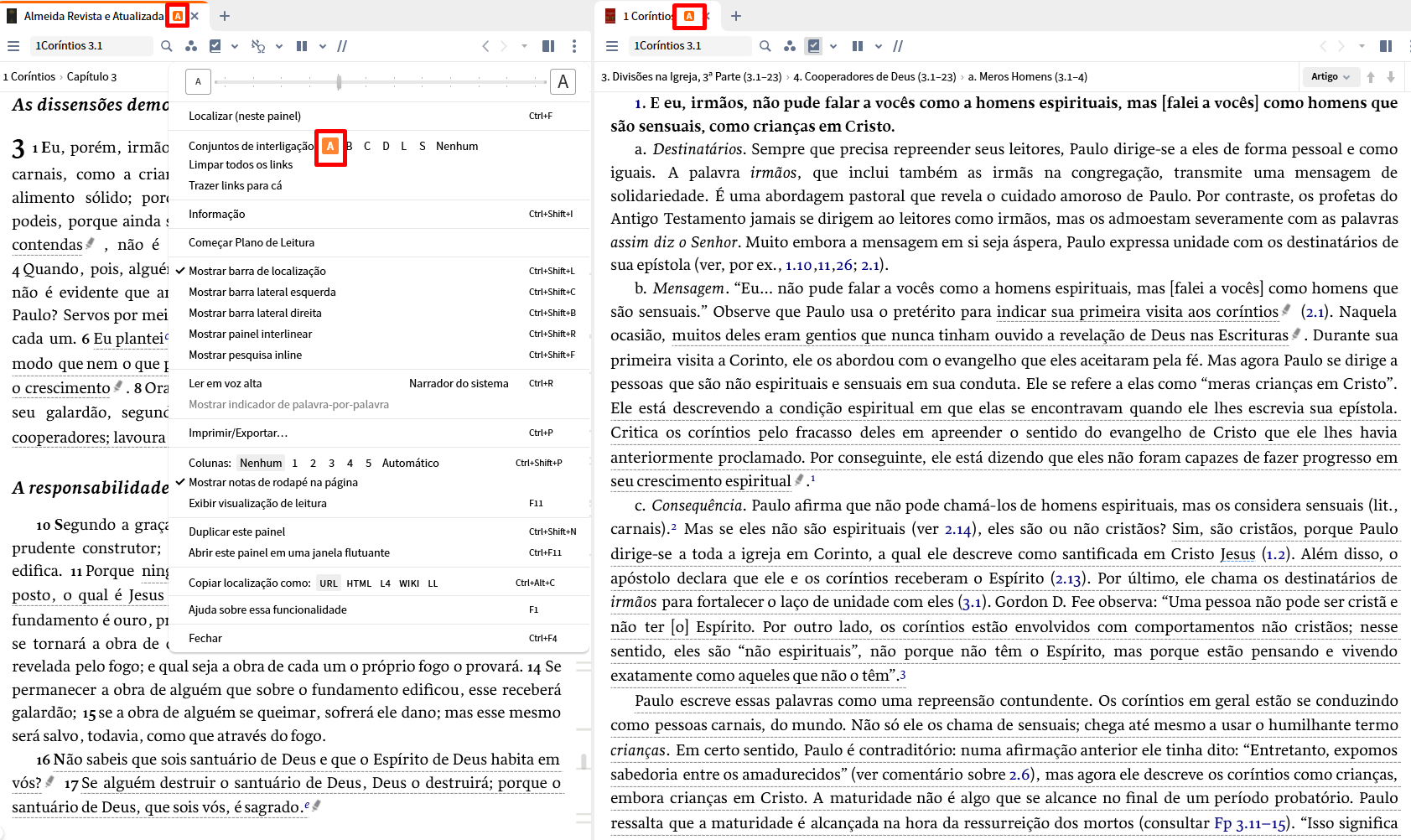
Task: Go forward in Almeida panel history
Action: point(504,46)
